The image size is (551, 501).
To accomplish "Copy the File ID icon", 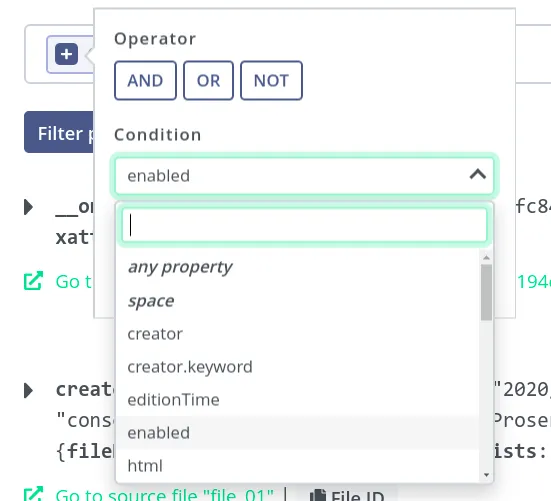I will tap(318, 495).
